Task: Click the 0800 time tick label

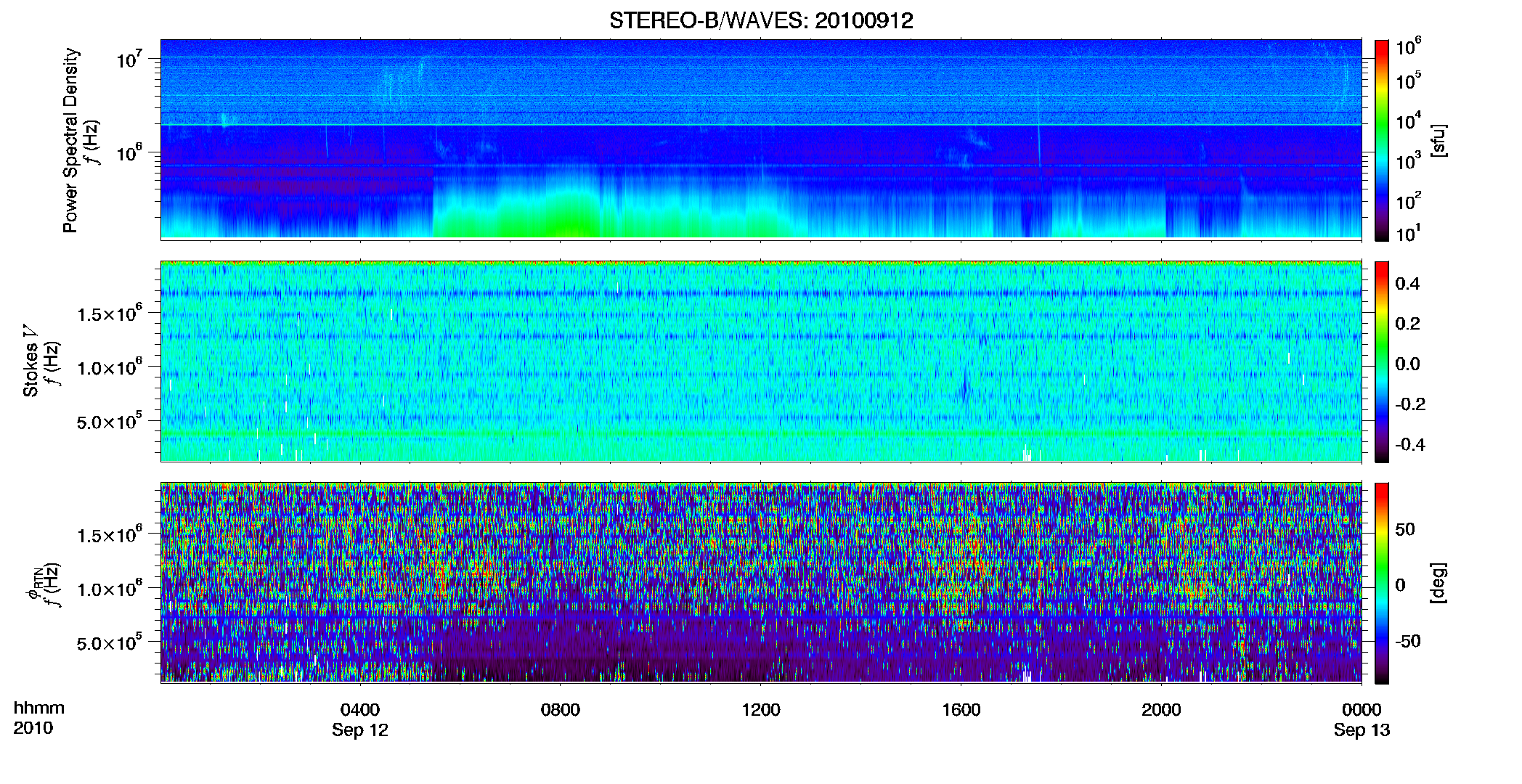Action: click(561, 709)
